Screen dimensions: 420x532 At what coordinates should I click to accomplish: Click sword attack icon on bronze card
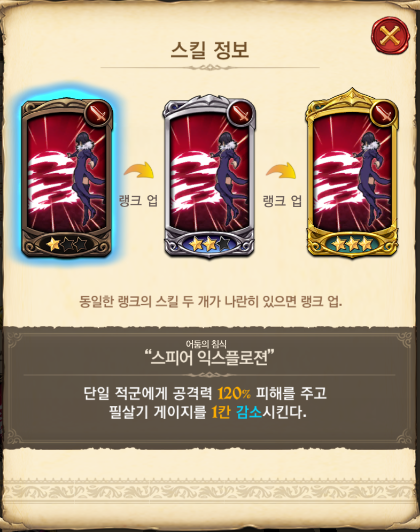click(98, 113)
